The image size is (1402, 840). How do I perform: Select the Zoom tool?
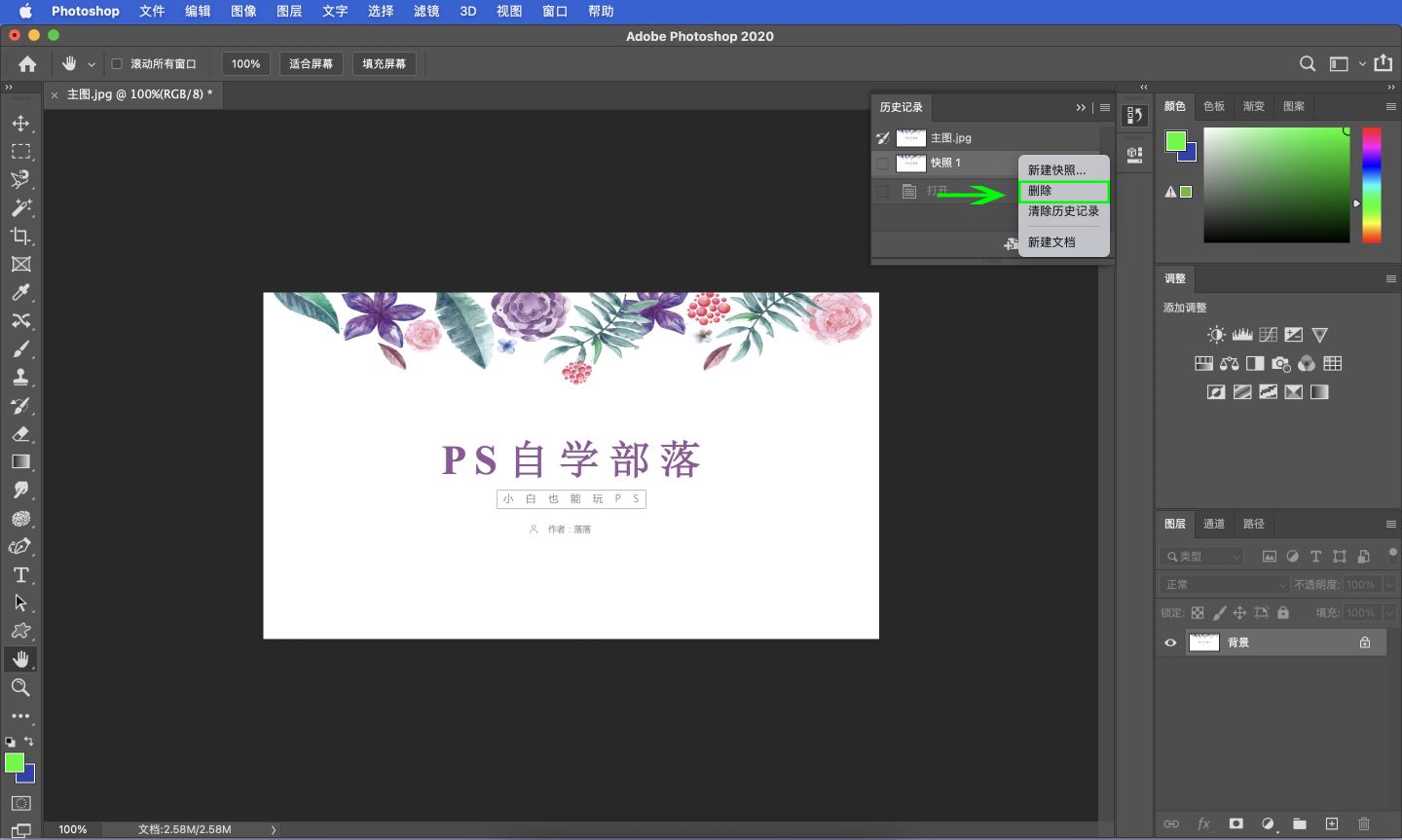click(21, 687)
